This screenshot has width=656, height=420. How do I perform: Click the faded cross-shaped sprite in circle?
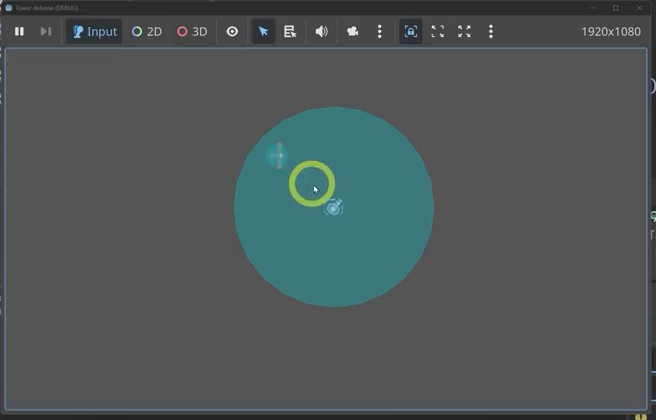click(277, 156)
